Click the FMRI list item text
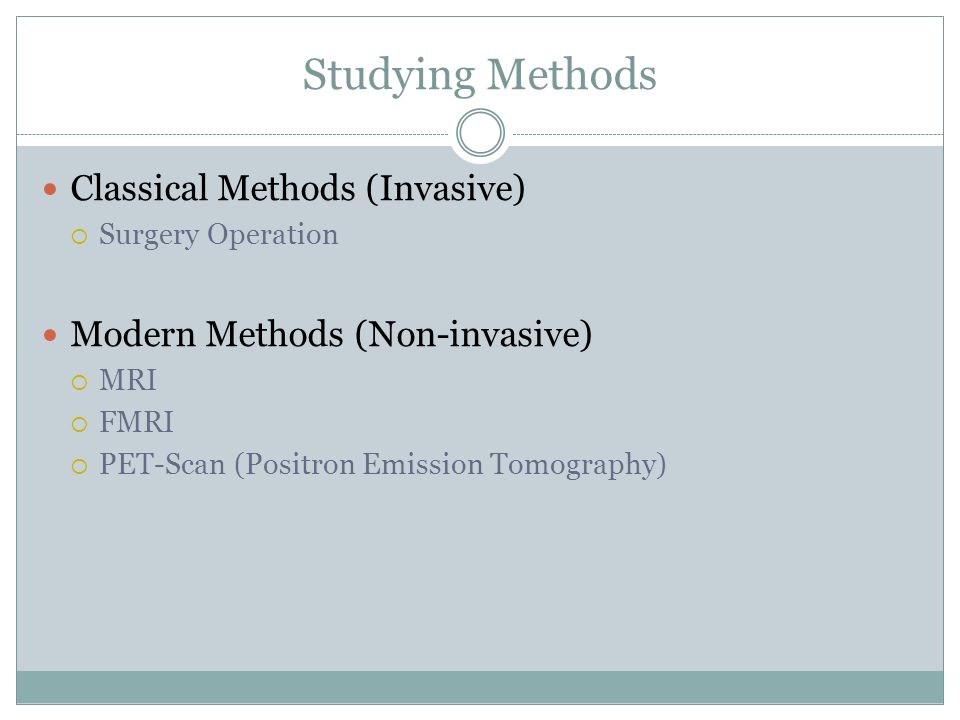Image resolution: width=960 pixels, height=720 pixels. coord(137,422)
